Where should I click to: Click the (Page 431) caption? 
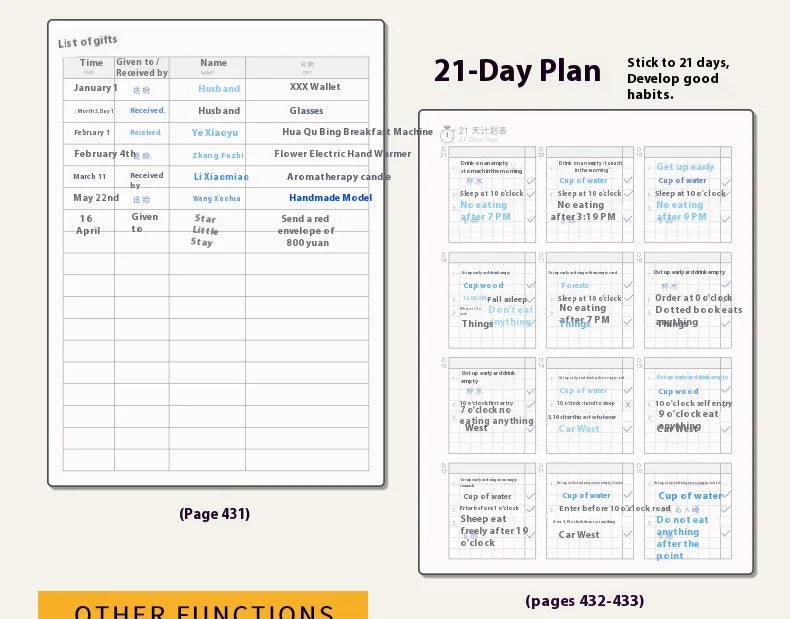coord(215,514)
